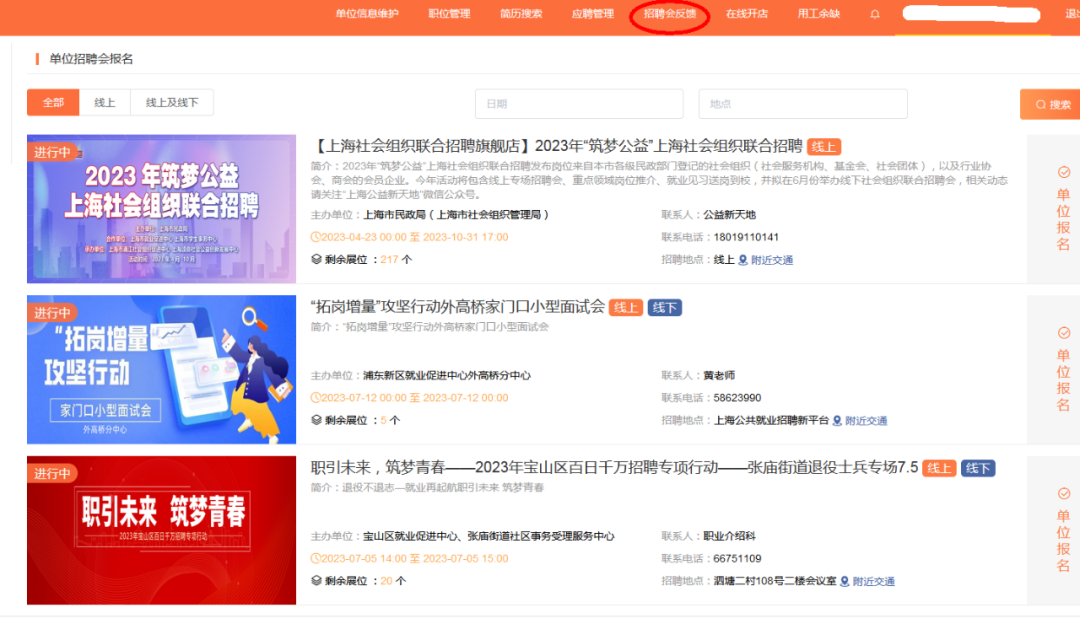Click the phone number 58623990
Screen dimensions: 1080x624
point(737,397)
